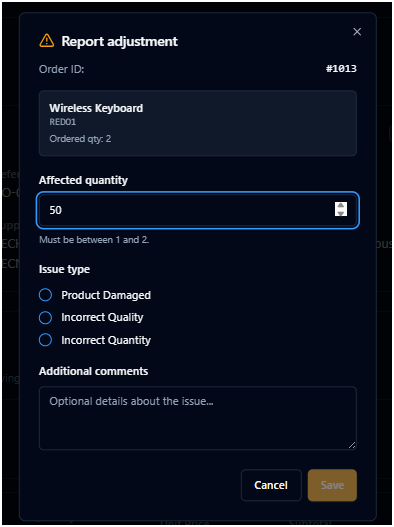Click the Cancel button
This screenshot has width=394, height=527.
[x=271, y=485]
